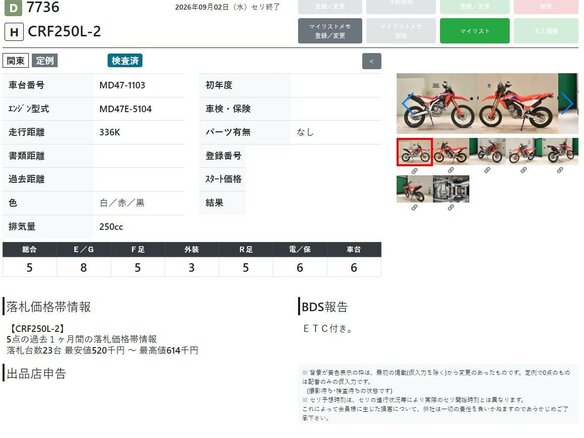Select the 関東 tag

16,61
